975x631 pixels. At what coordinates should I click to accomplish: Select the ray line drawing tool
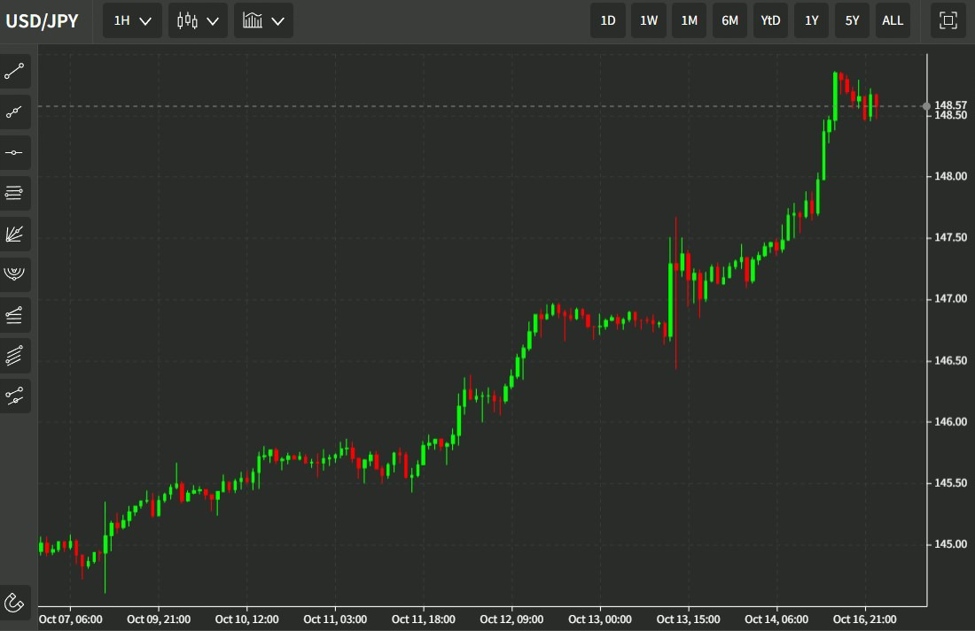[15, 113]
